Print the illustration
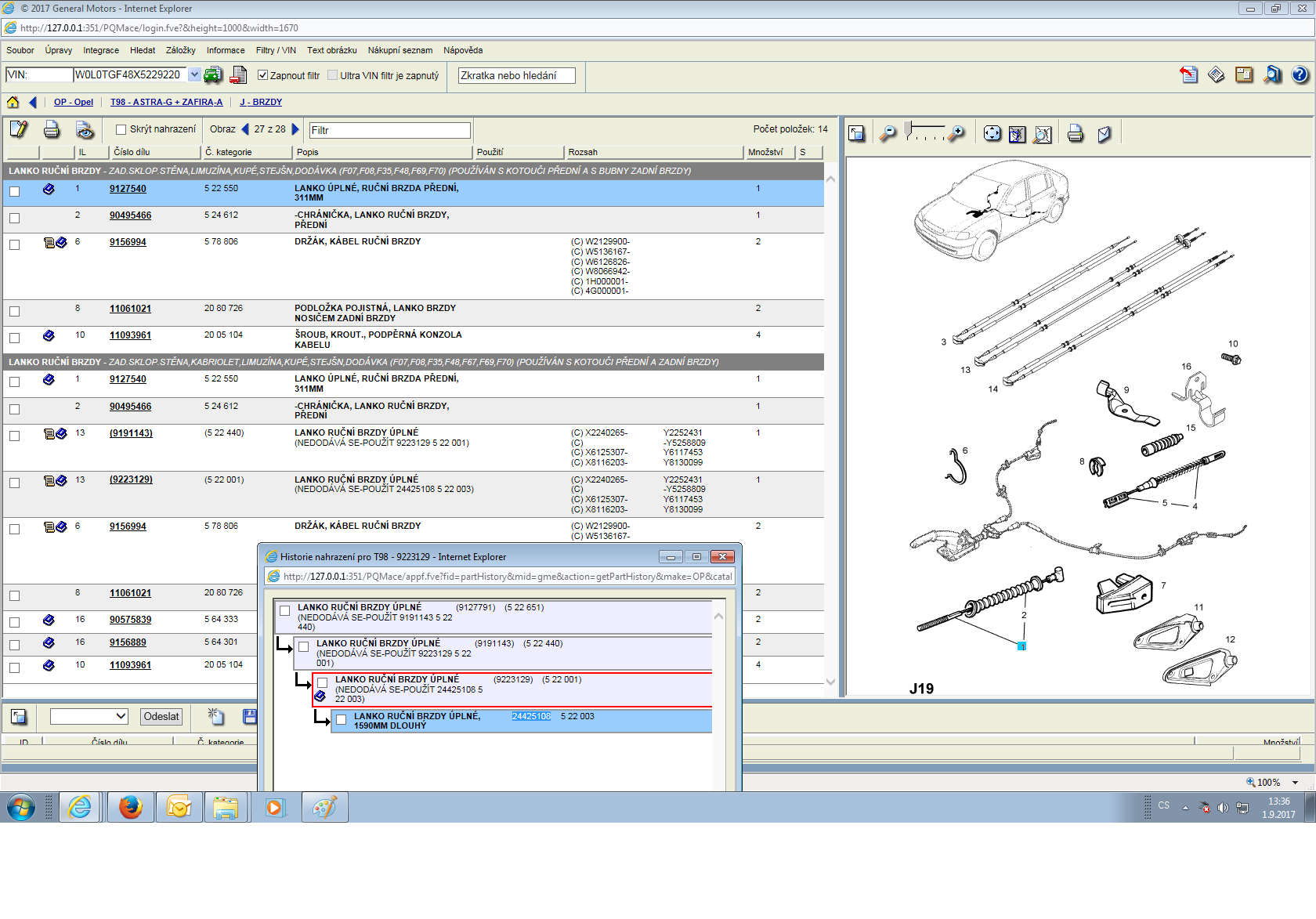 tap(1076, 134)
